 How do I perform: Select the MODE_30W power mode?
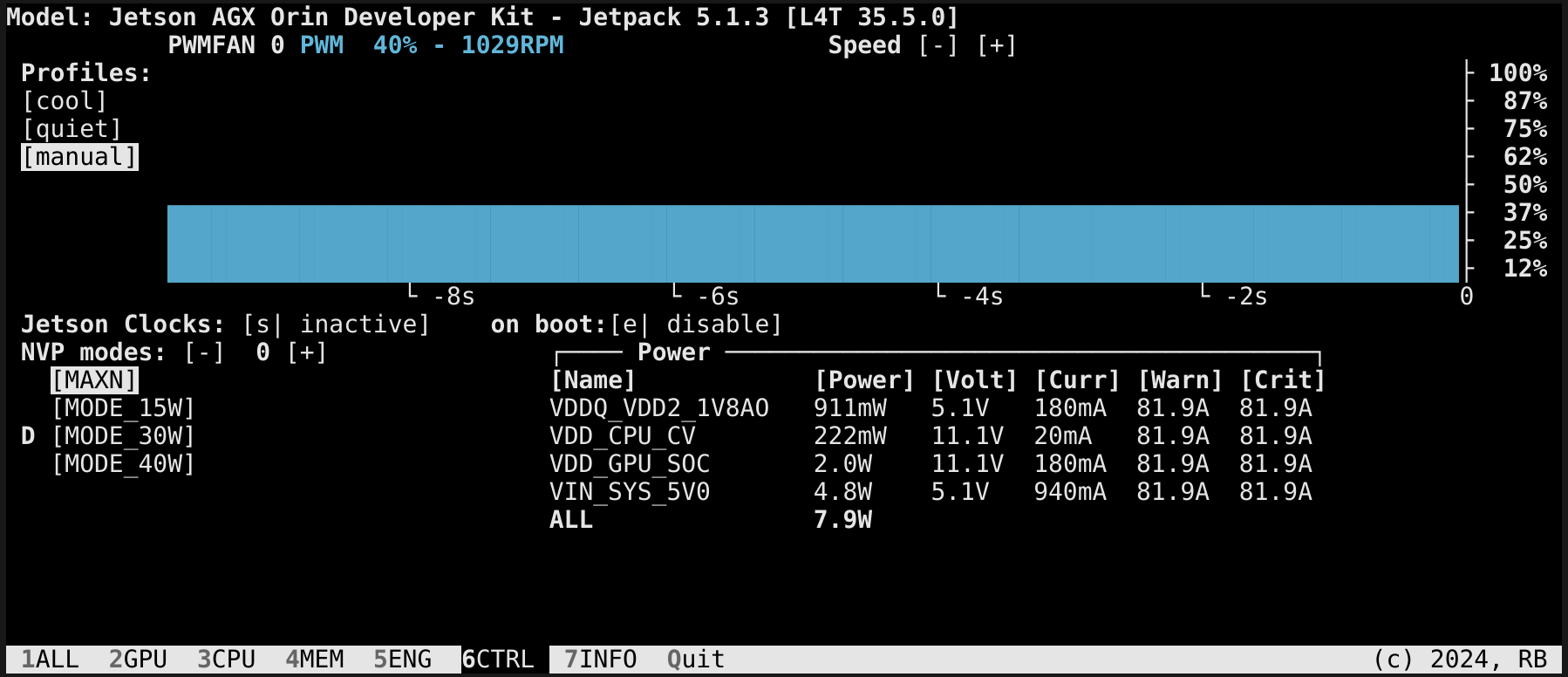click(123, 436)
